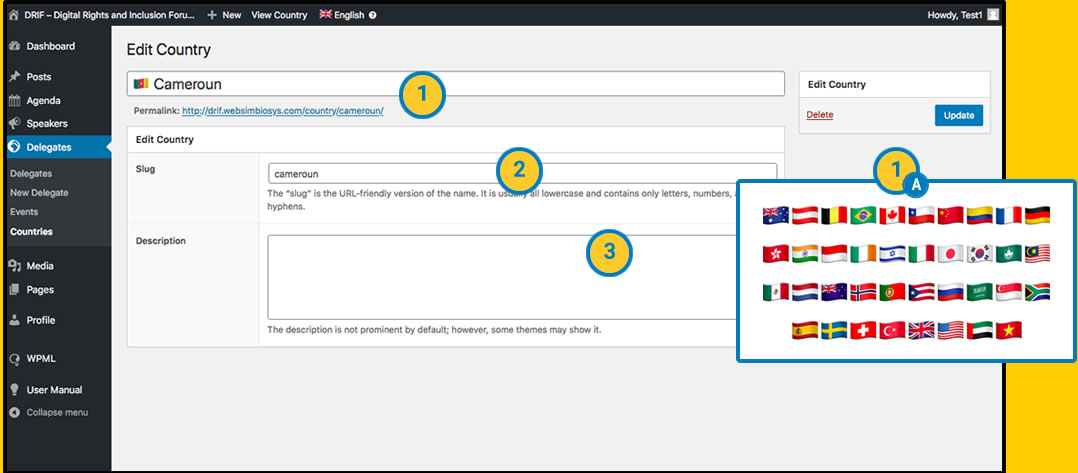Choose the Brazil flag emoji
Viewport: 1078px width, 473px height.
pos(863,215)
